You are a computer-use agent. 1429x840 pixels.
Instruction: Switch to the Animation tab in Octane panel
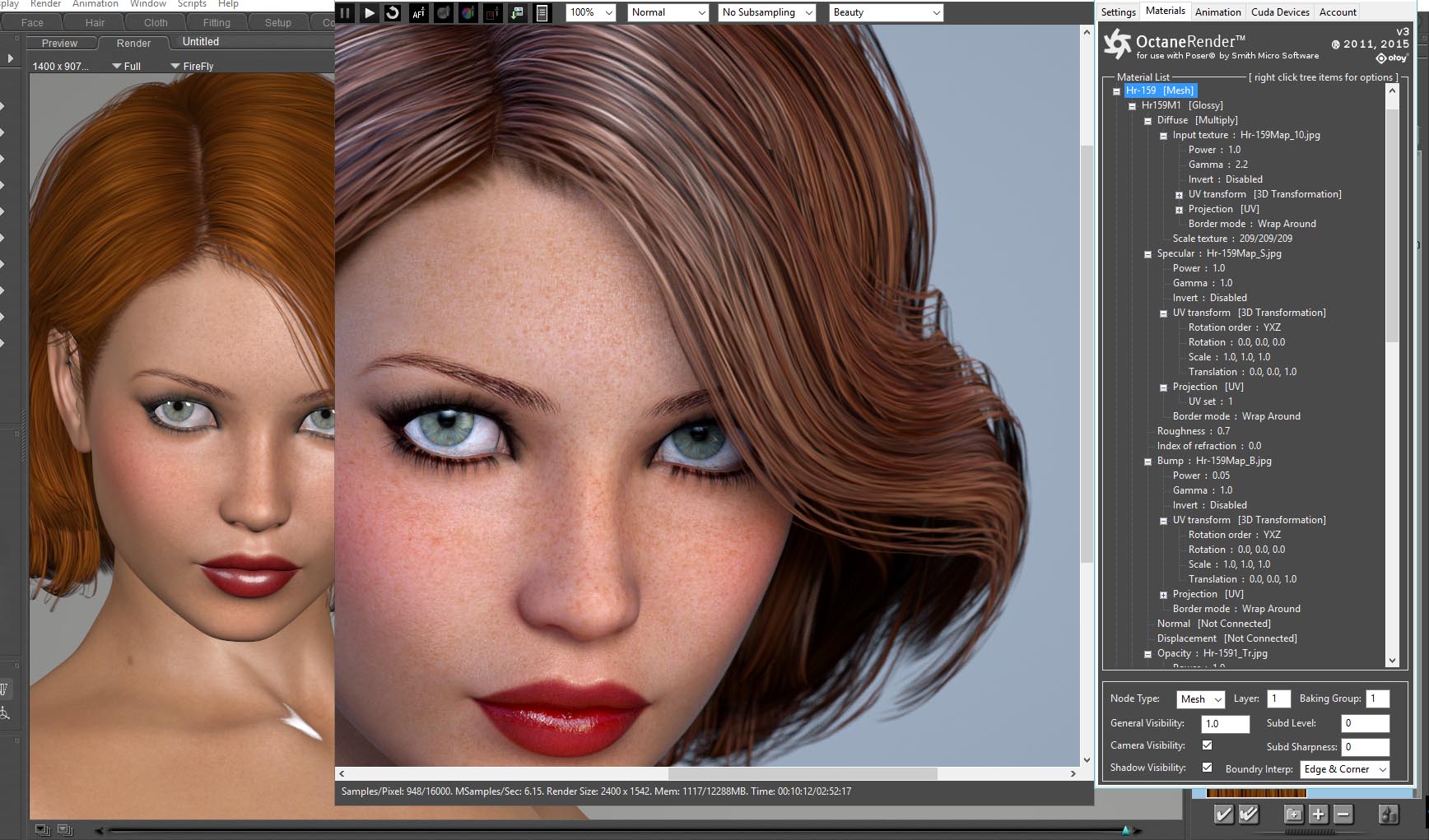tap(1218, 12)
